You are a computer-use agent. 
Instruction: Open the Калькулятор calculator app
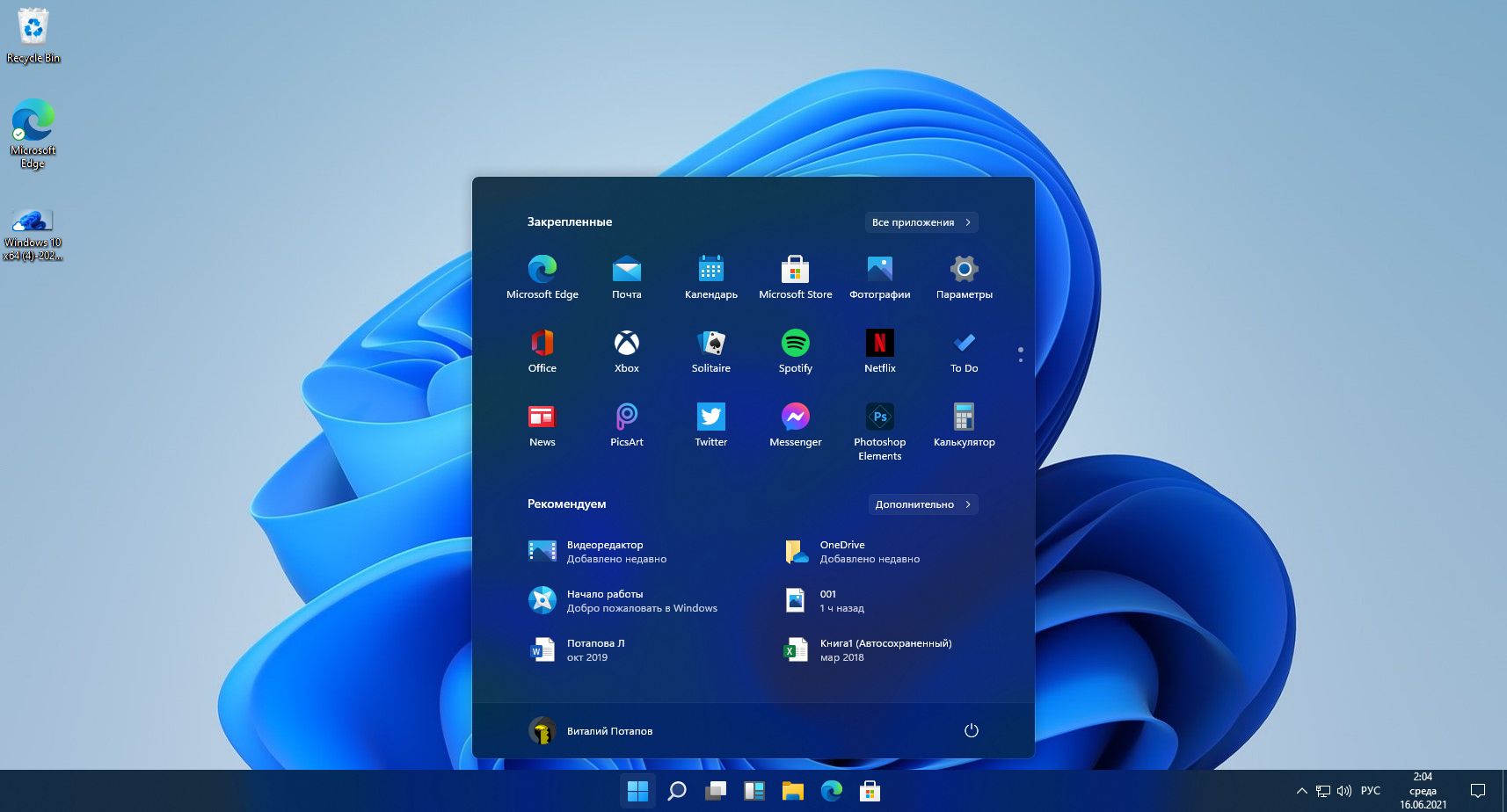[x=965, y=424]
